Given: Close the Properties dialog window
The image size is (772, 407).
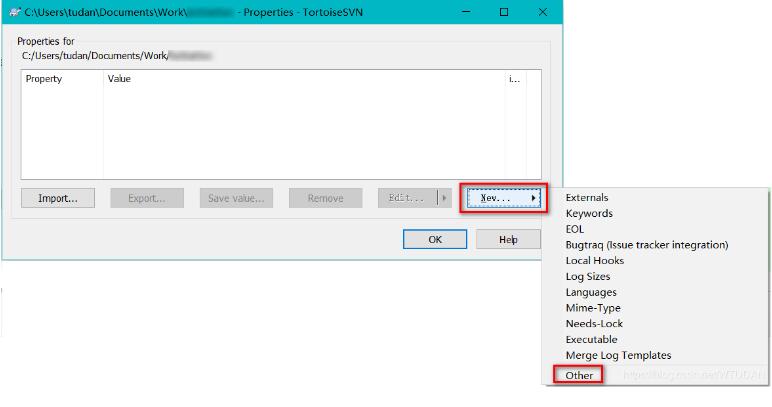Looking at the screenshot, I should click(x=543, y=12).
